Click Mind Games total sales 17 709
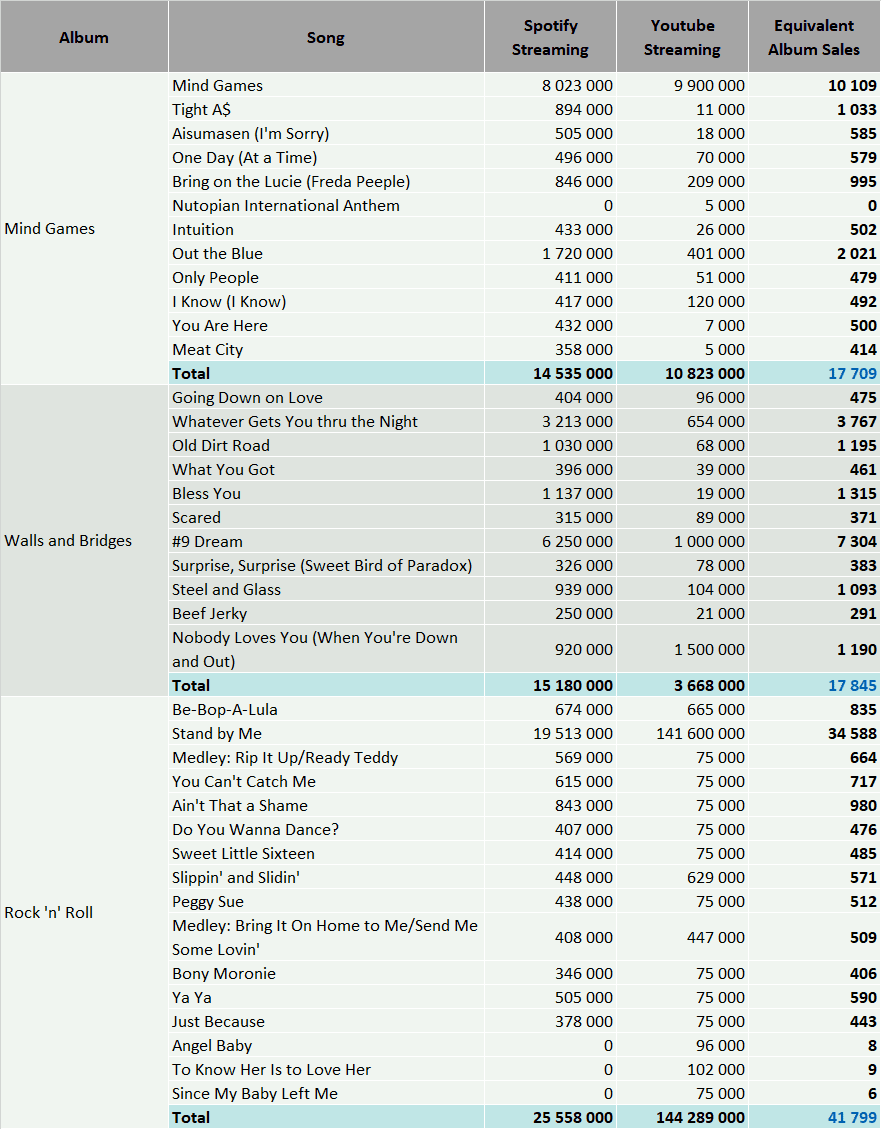Screen dimensions: 881x1129 [x=814, y=373]
